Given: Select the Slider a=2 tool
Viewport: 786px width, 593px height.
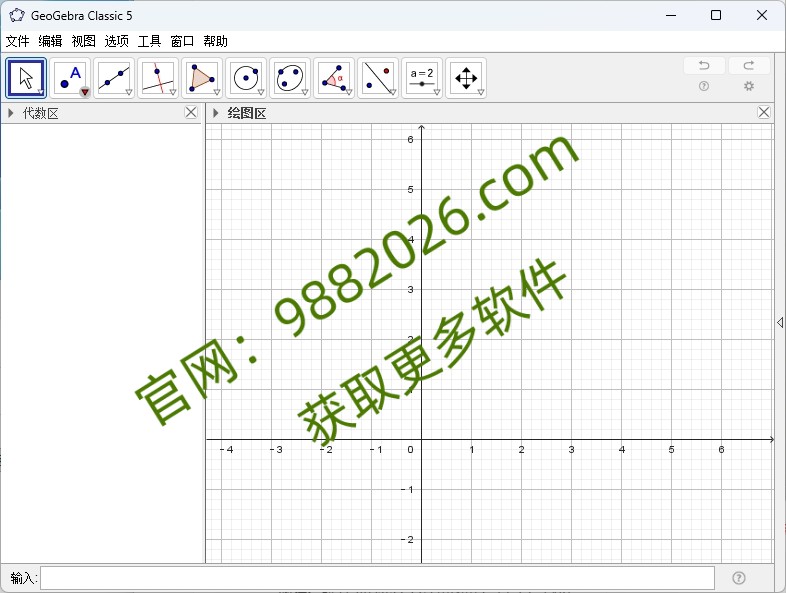Looking at the screenshot, I should 422,78.
